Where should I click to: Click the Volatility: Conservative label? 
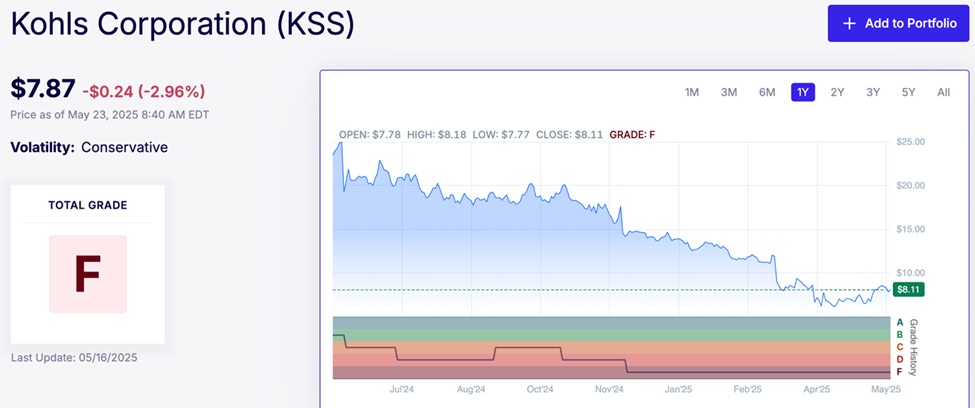click(x=89, y=147)
